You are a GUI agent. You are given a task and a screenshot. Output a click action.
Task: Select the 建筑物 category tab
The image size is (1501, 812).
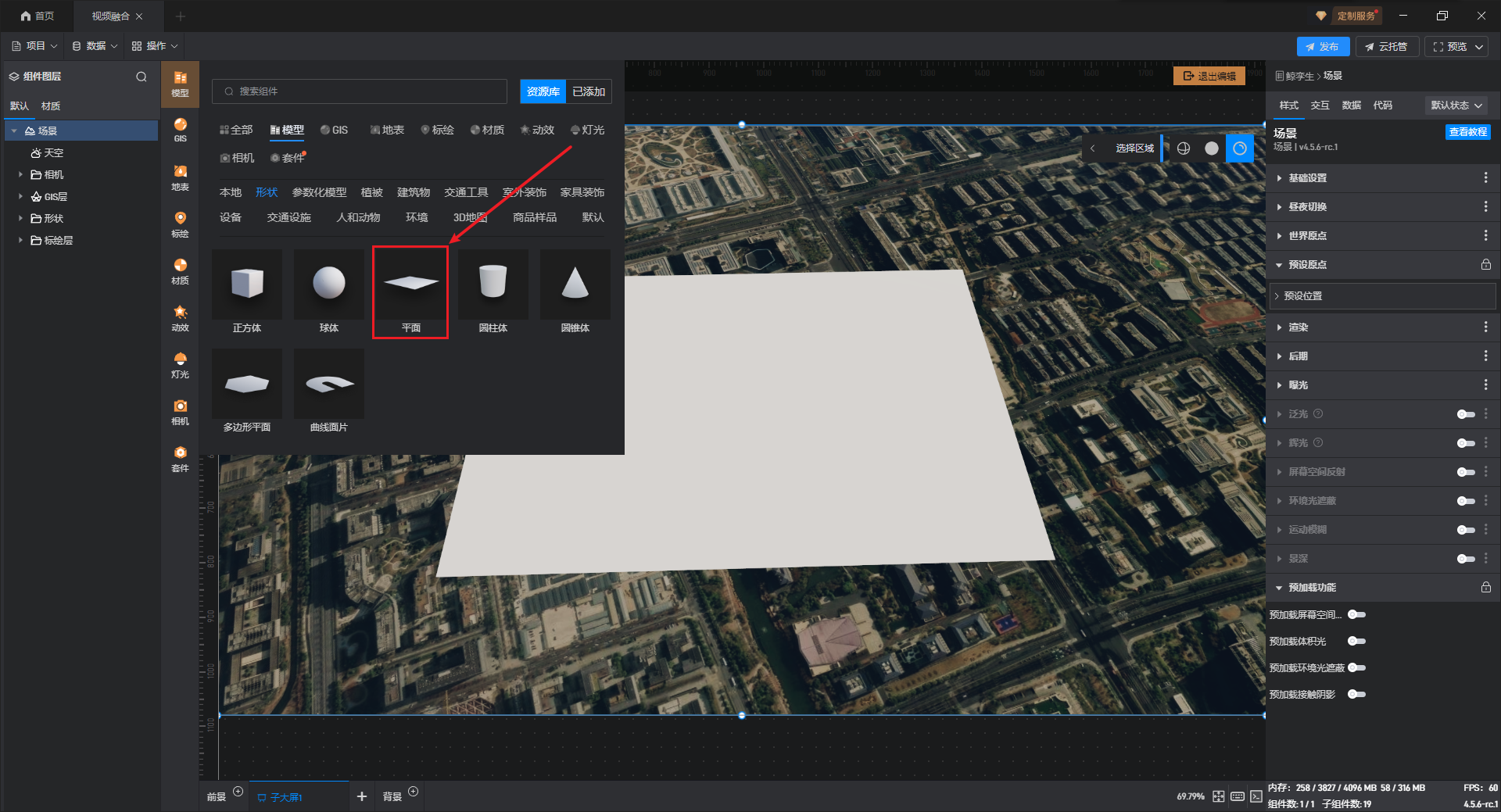(x=413, y=192)
